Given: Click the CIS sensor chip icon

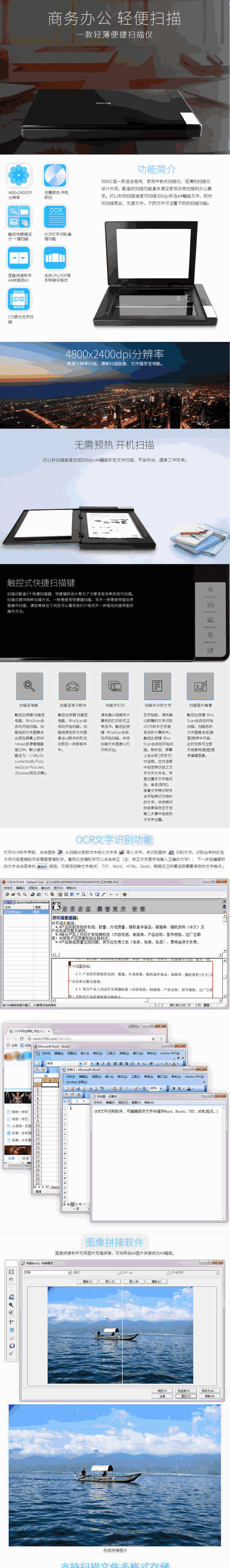Looking at the screenshot, I should pos(19,299).
